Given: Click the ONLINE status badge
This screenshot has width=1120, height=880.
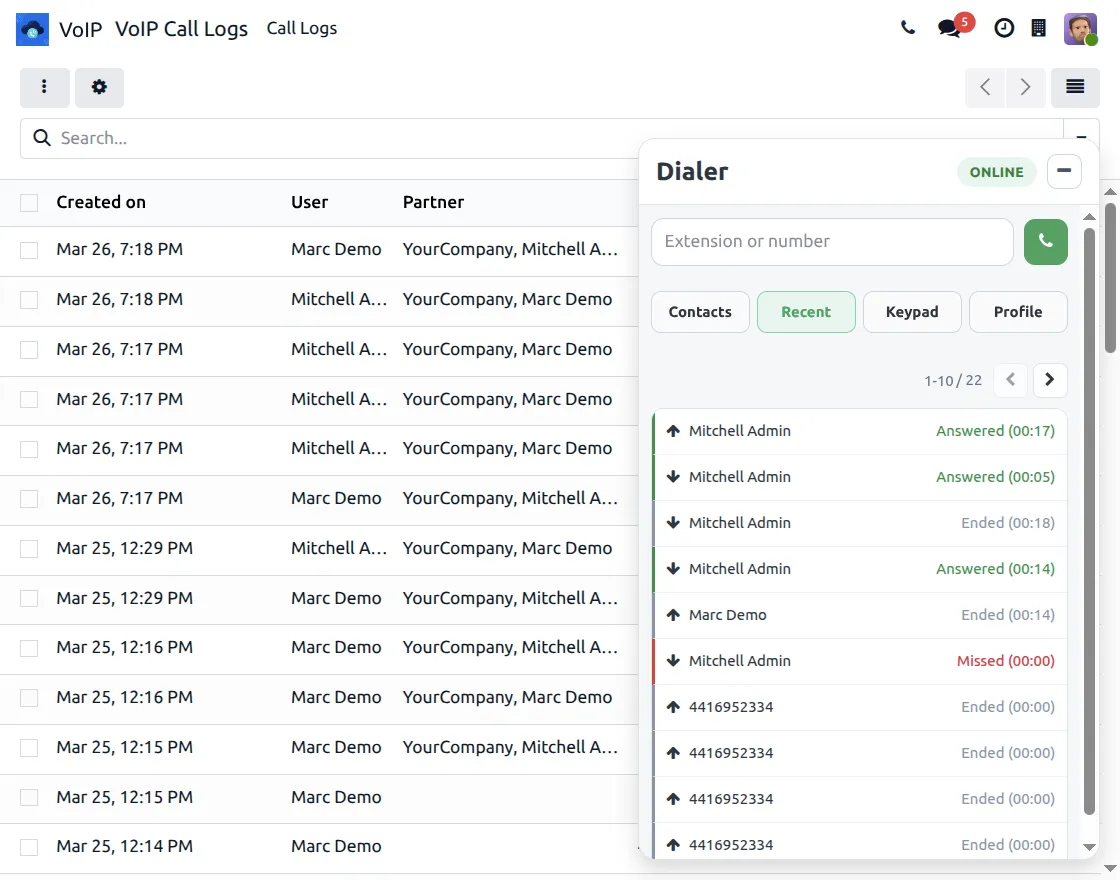Looking at the screenshot, I should (996, 172).
